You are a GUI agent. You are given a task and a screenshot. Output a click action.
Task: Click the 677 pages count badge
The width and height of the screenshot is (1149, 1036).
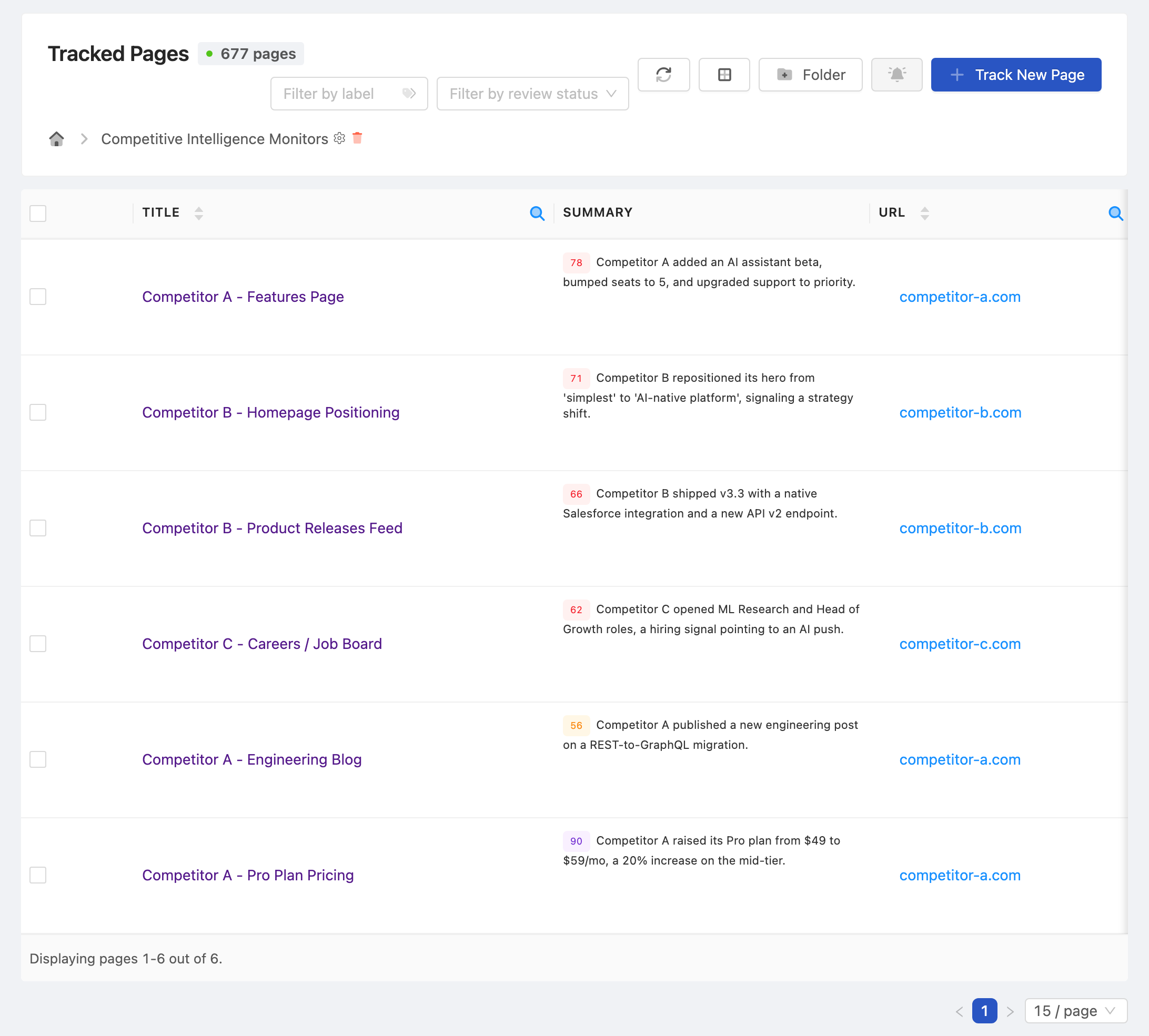[x=250, y=54]
